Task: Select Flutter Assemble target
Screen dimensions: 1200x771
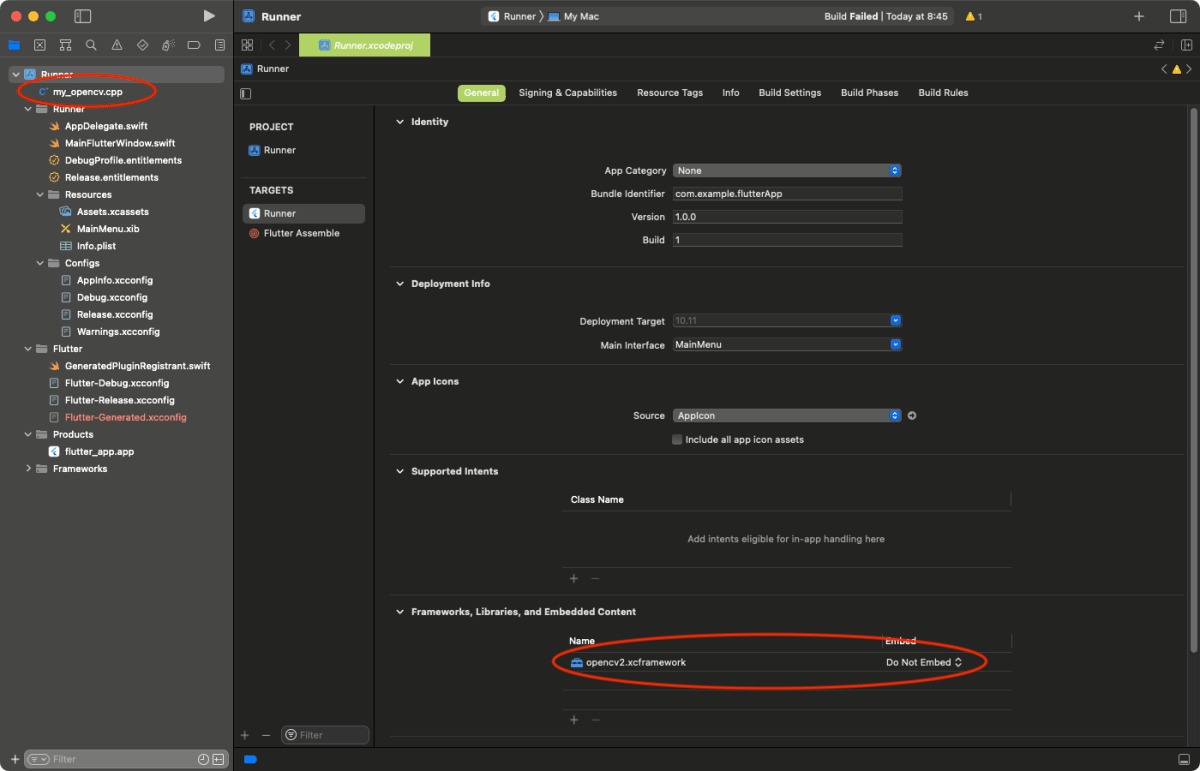Action: [293, 233]
